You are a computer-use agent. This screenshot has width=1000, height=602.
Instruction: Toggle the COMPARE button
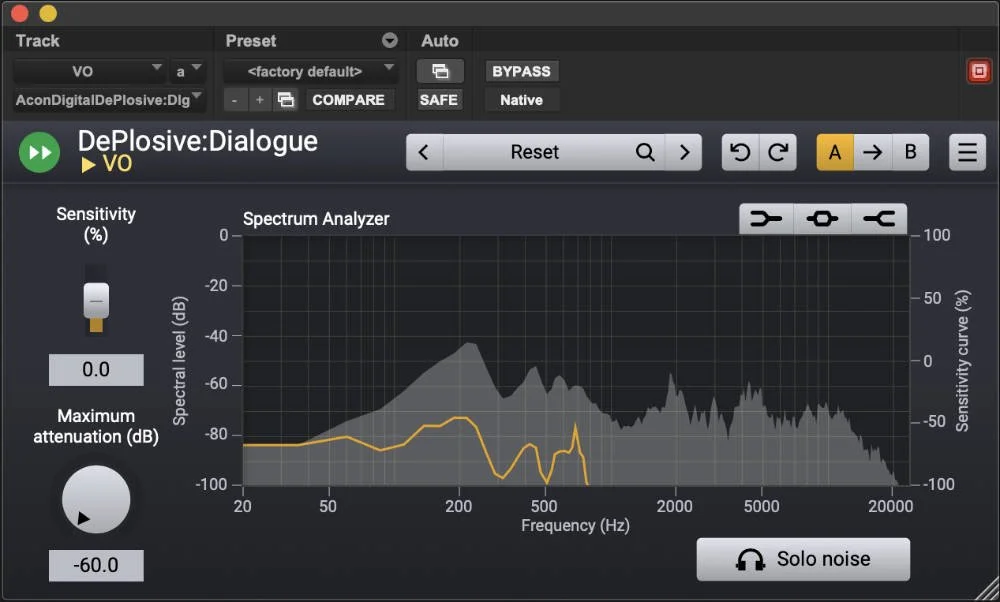point(348,100)
